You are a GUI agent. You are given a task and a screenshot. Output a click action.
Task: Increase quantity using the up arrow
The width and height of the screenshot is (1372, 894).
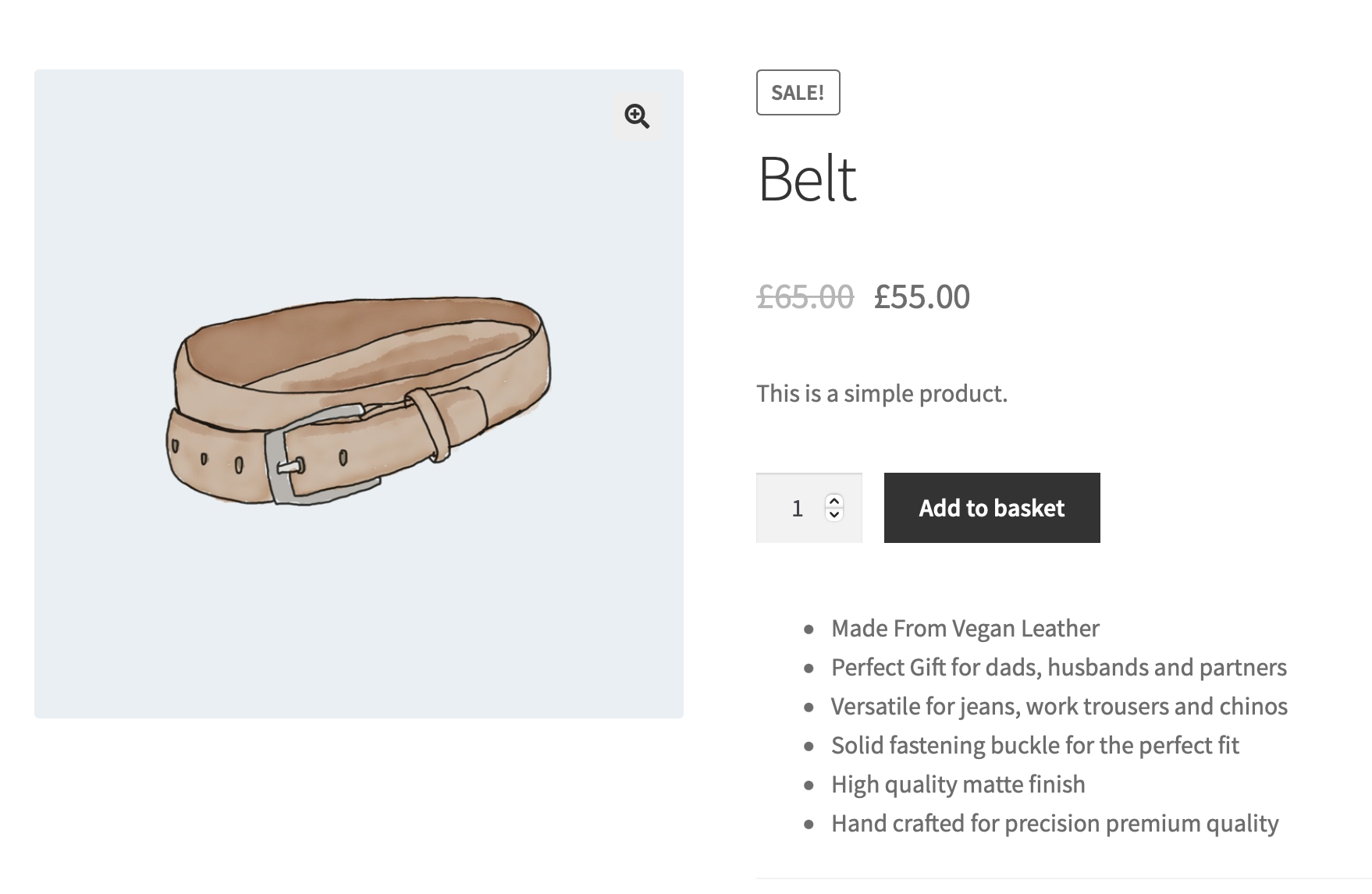point(834,500)
